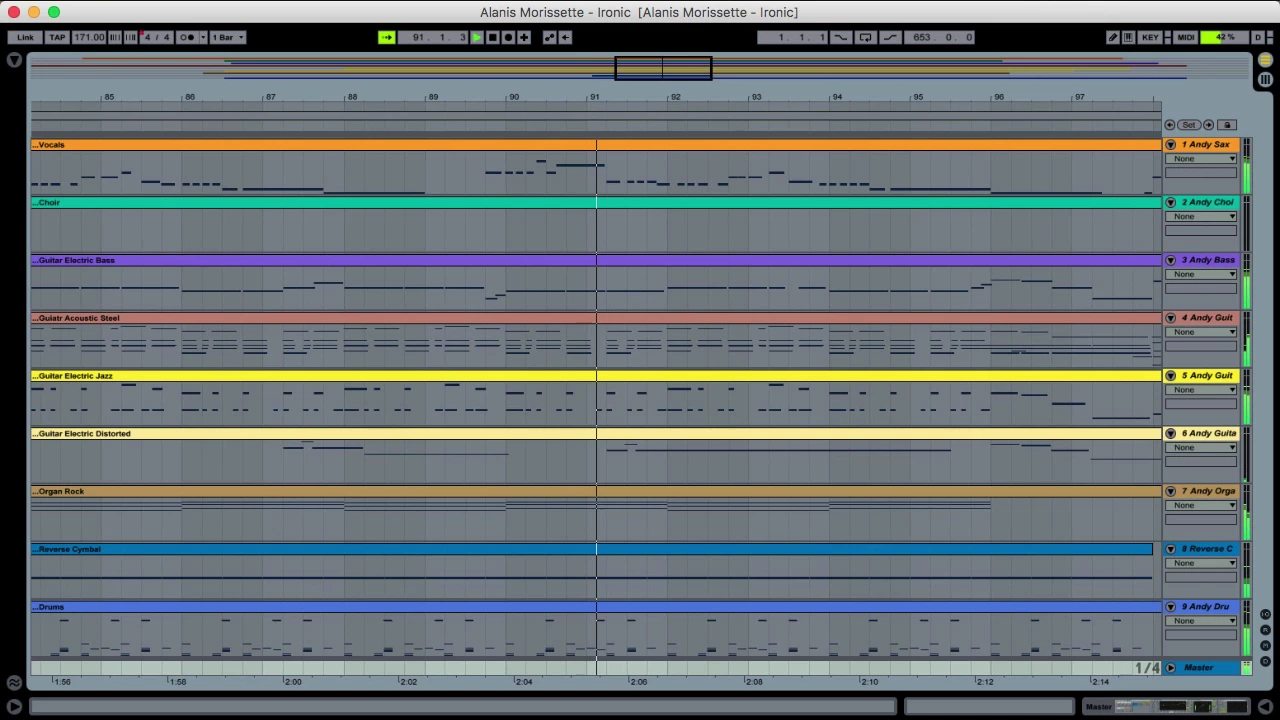This screenshot has width=1280, height=720.
Task: Enable Punch-Out switch
Action: coord(890,37)
